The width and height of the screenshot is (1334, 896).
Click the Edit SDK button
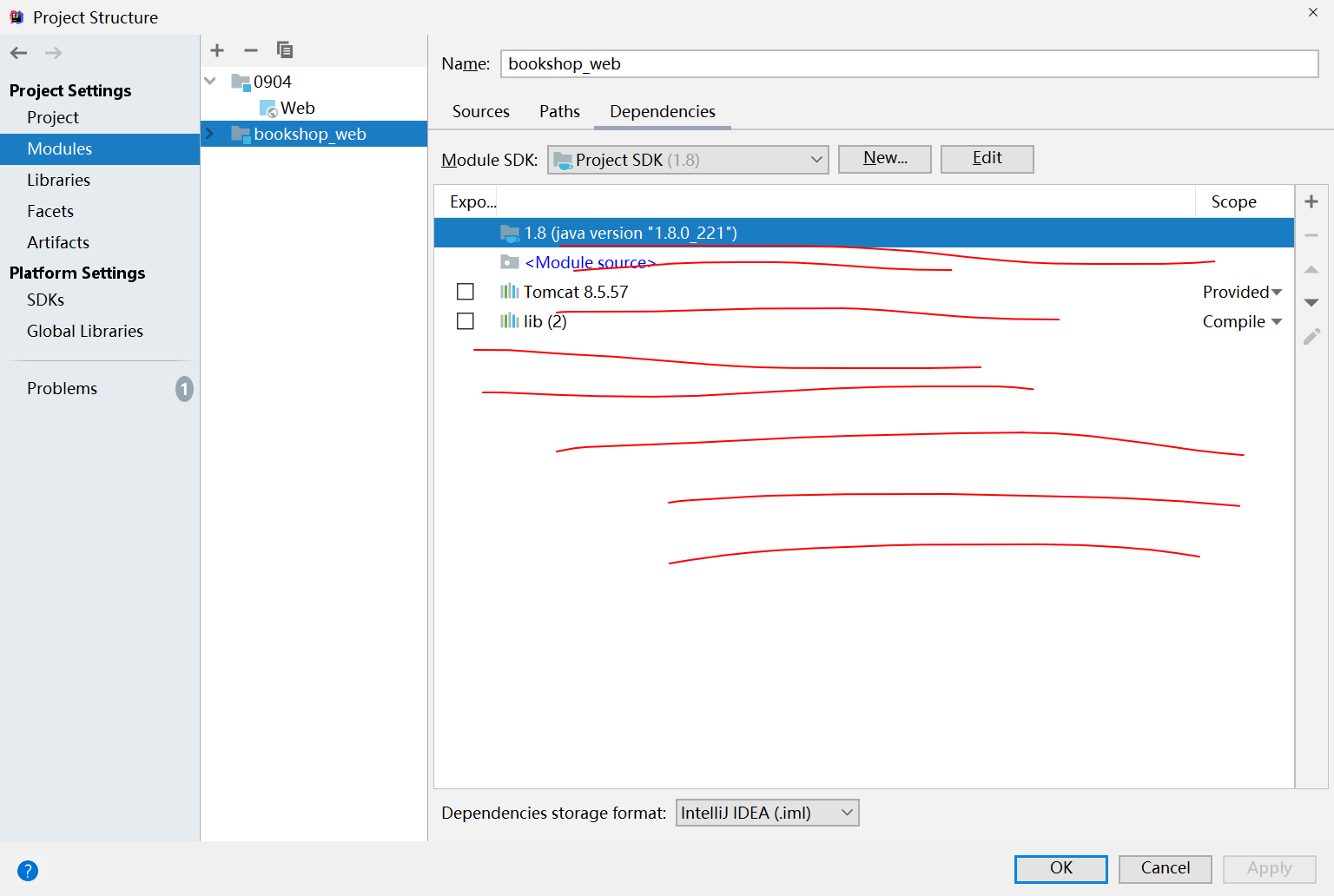[x=987, y=159]
